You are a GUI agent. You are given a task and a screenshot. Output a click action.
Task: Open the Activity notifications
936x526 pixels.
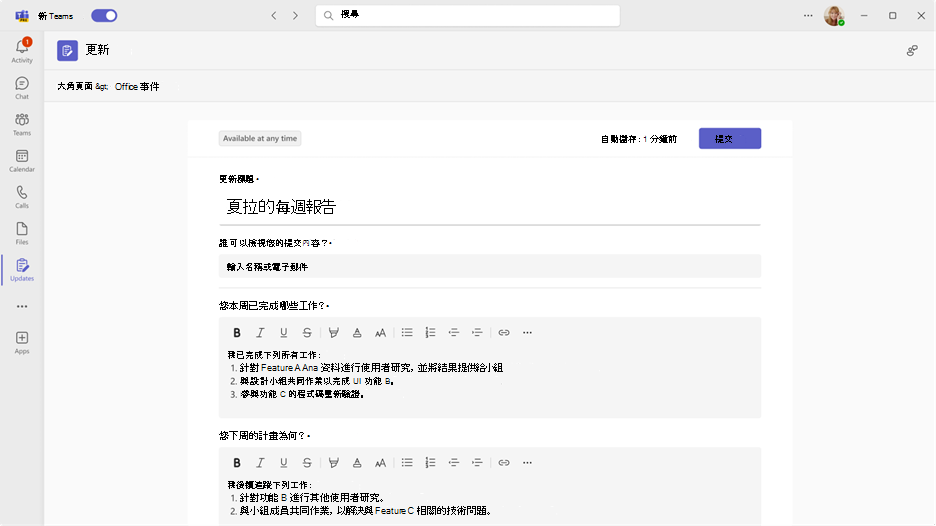pos(22,51)
